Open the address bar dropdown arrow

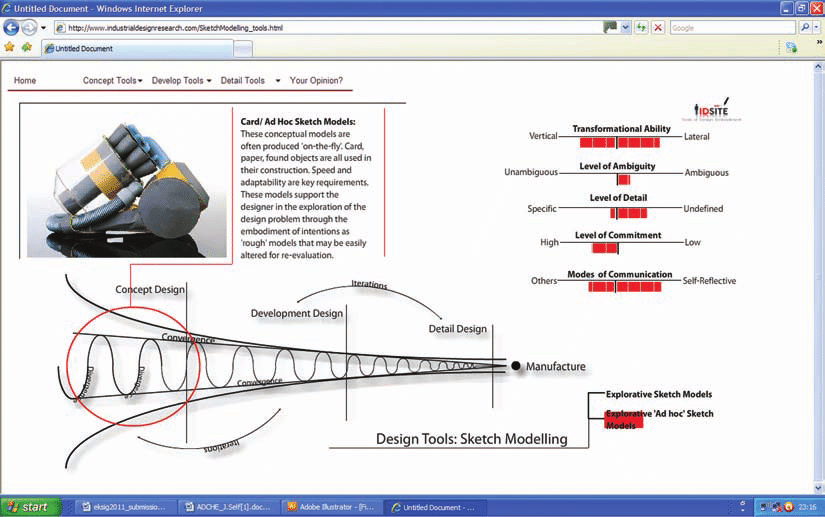coord(625,28)
